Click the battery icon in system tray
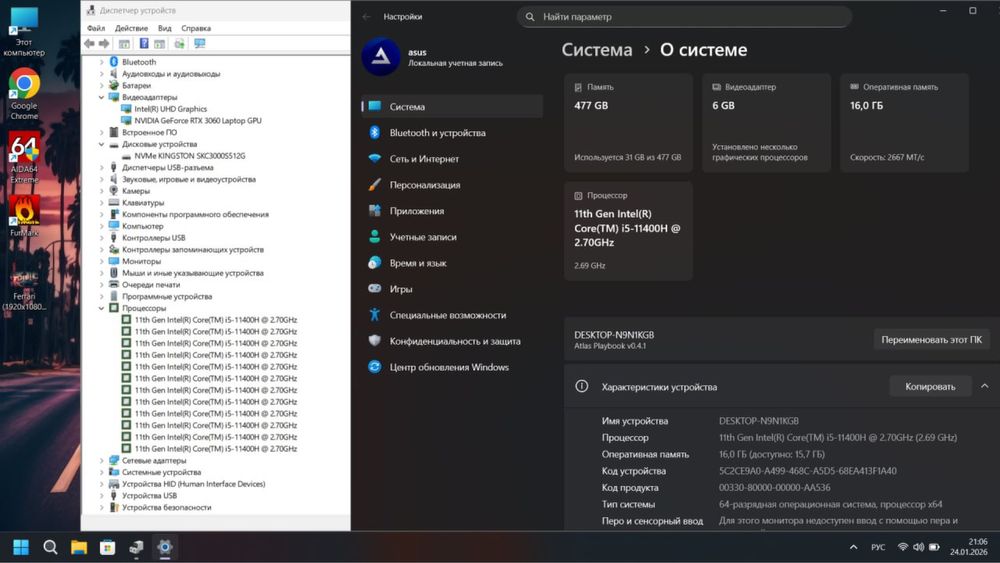The image size is (1000, 563). coord(934,547)
